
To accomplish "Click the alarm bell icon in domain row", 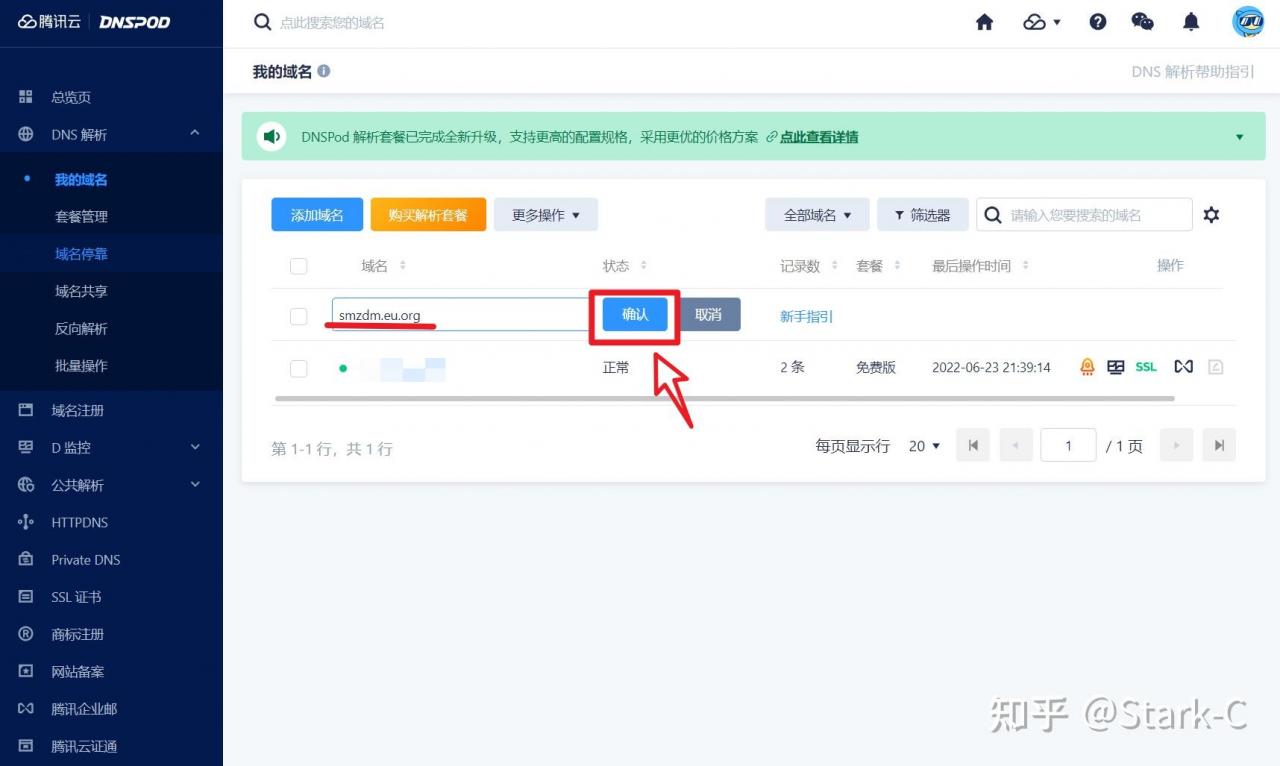I will pyautogui.click(x=1087, y=367).
